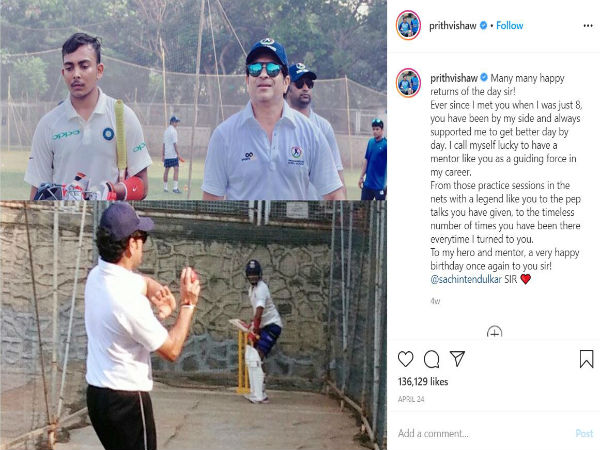
Task: Click the Post comment button
Action: click(x=584, y=433)
